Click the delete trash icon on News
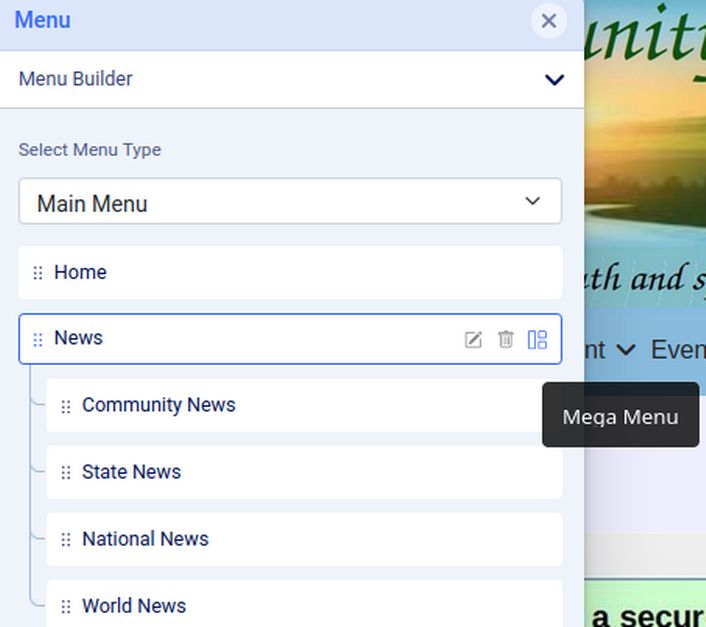This screenshot has height=627, width=706. coord(506,340)
